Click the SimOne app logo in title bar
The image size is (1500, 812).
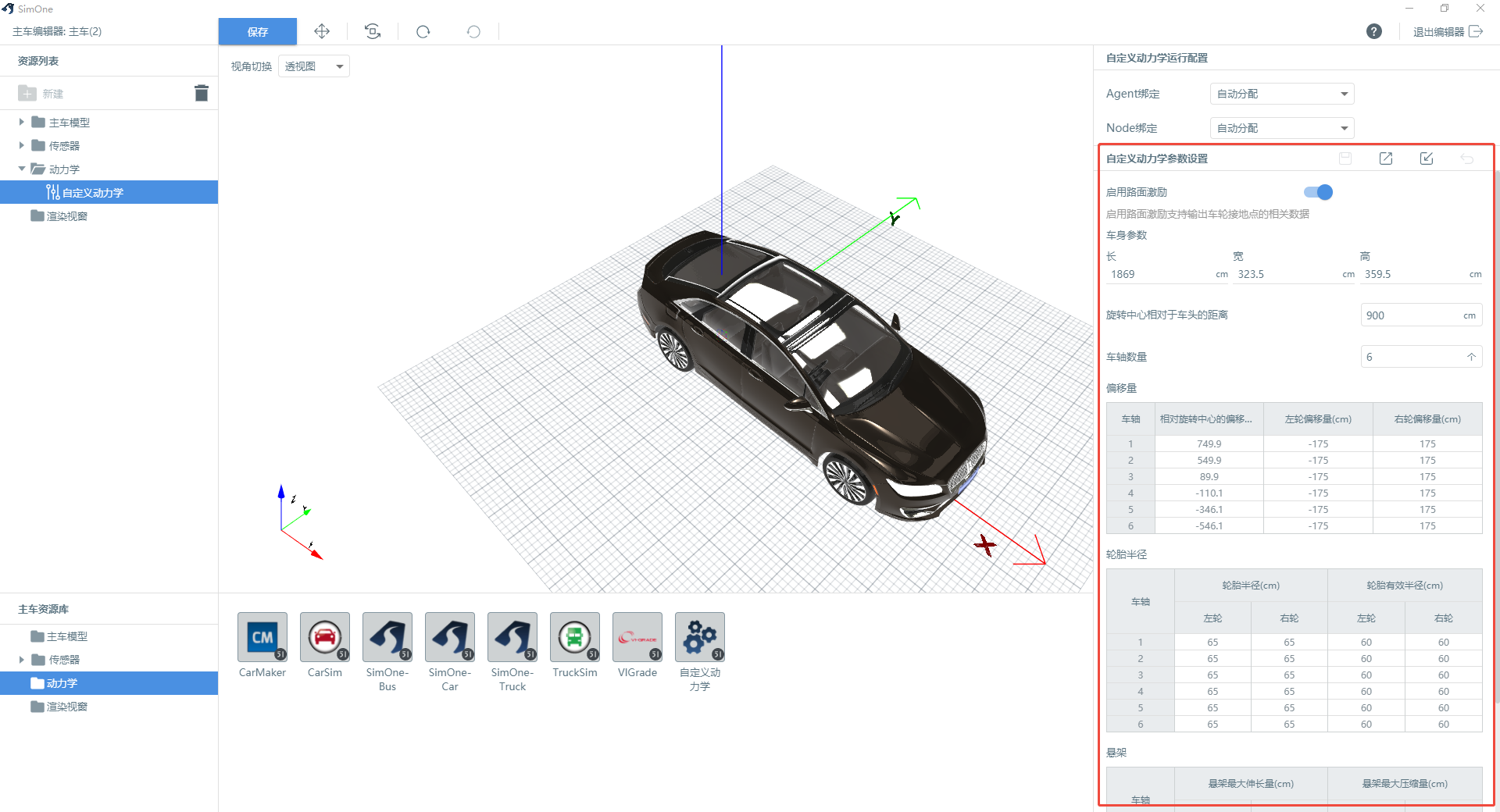pyautogui.click(x=8, y=9)
